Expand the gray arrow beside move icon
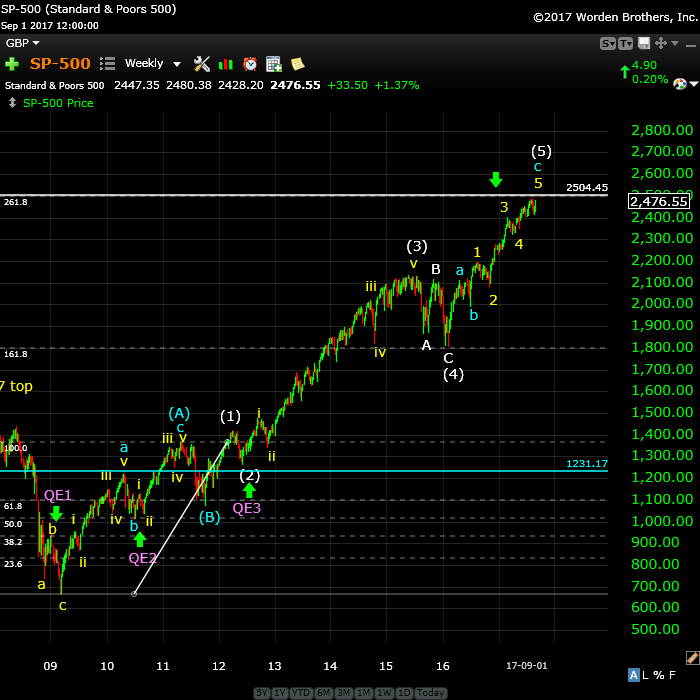Viewport: 700px width, 700px height. [x=675, y=43]
